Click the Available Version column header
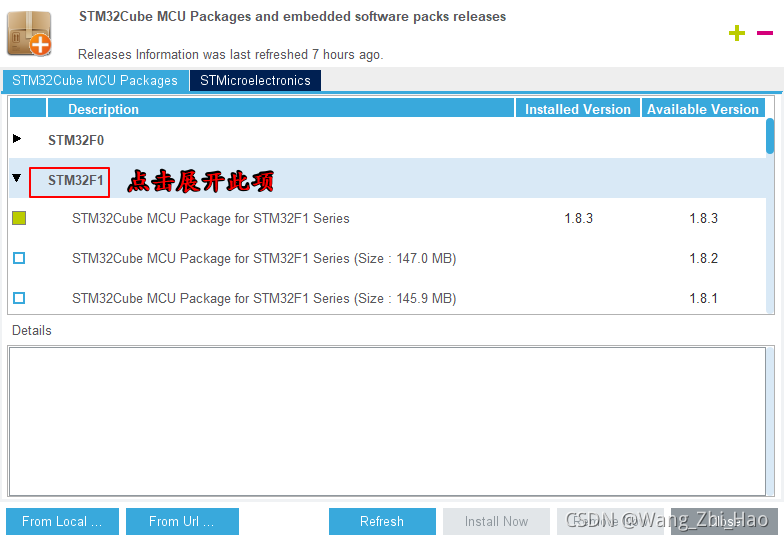Image resolution: width=784 pixels, height=541 pixels. [702, 108]
